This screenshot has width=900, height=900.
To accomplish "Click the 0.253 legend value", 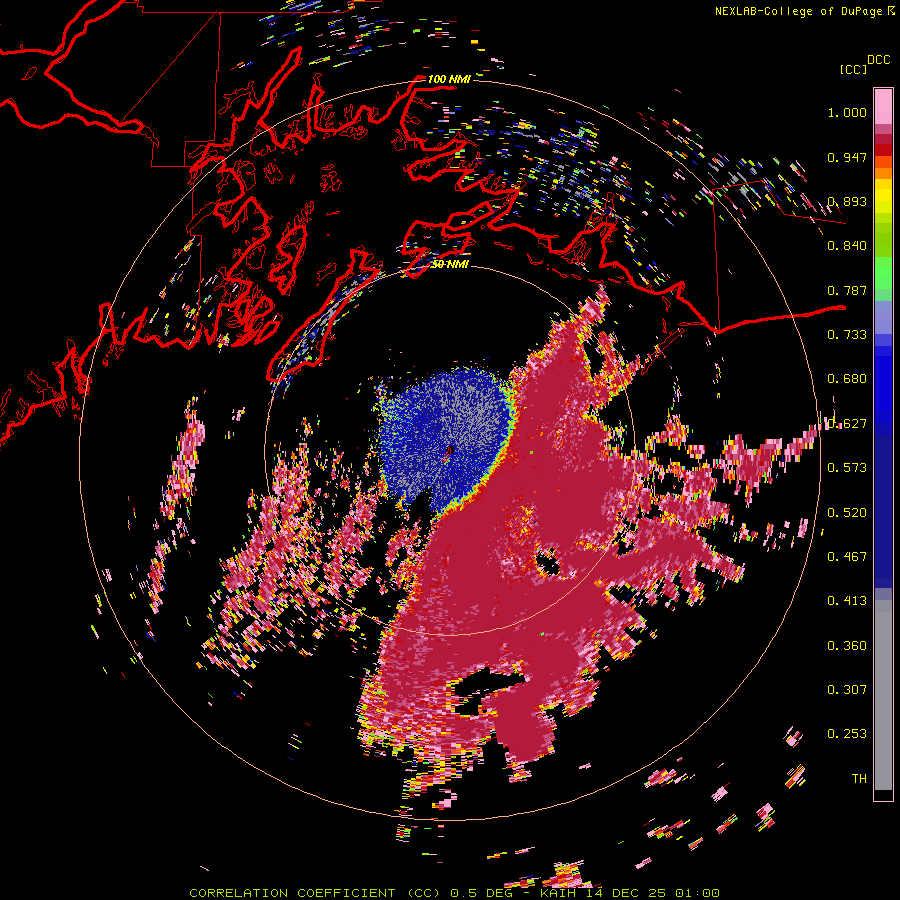I will tap(847, 734).
